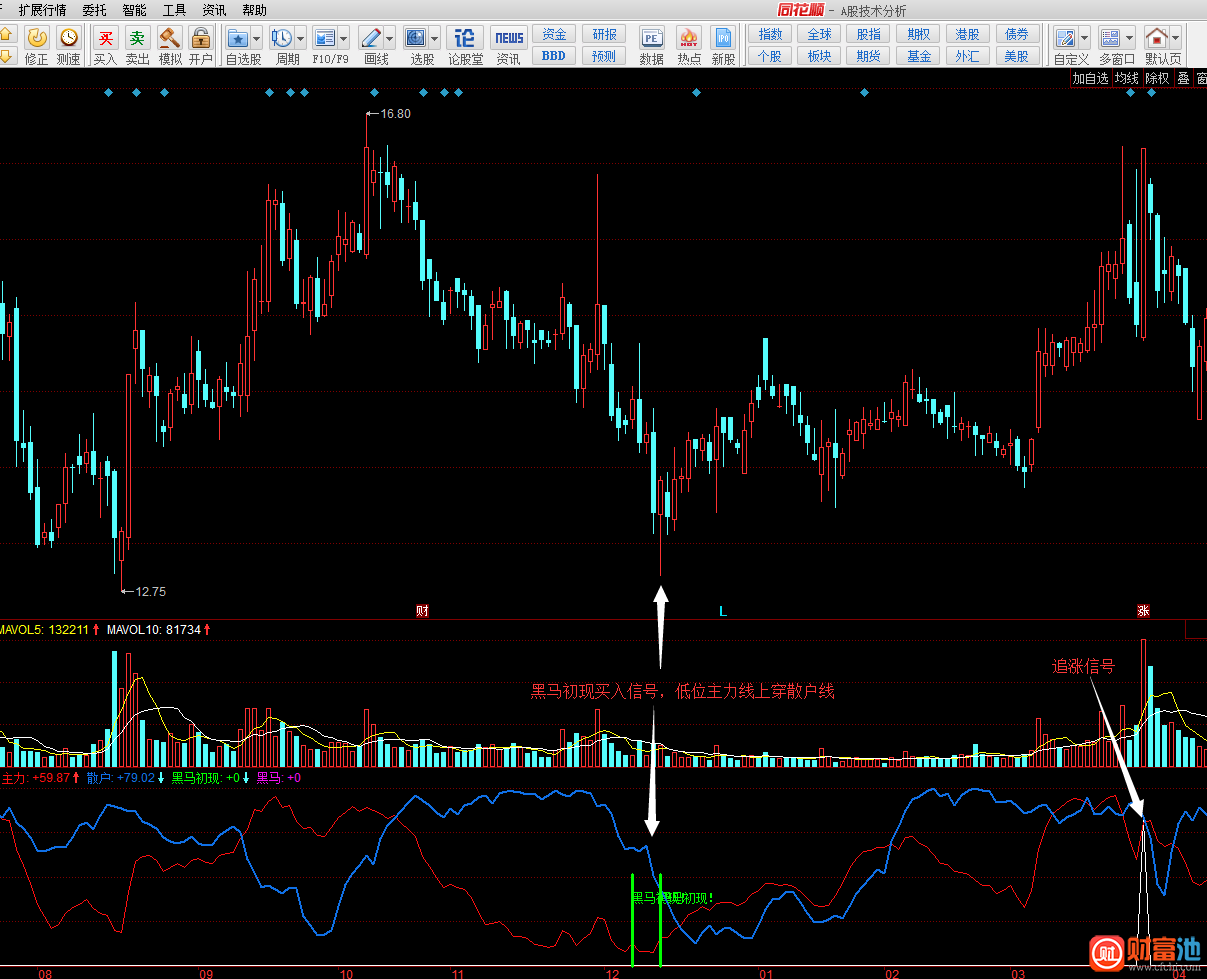Open the 模拟 simulation gavel icon
The image size is (1207, 979).
click(x=169, y=38)
